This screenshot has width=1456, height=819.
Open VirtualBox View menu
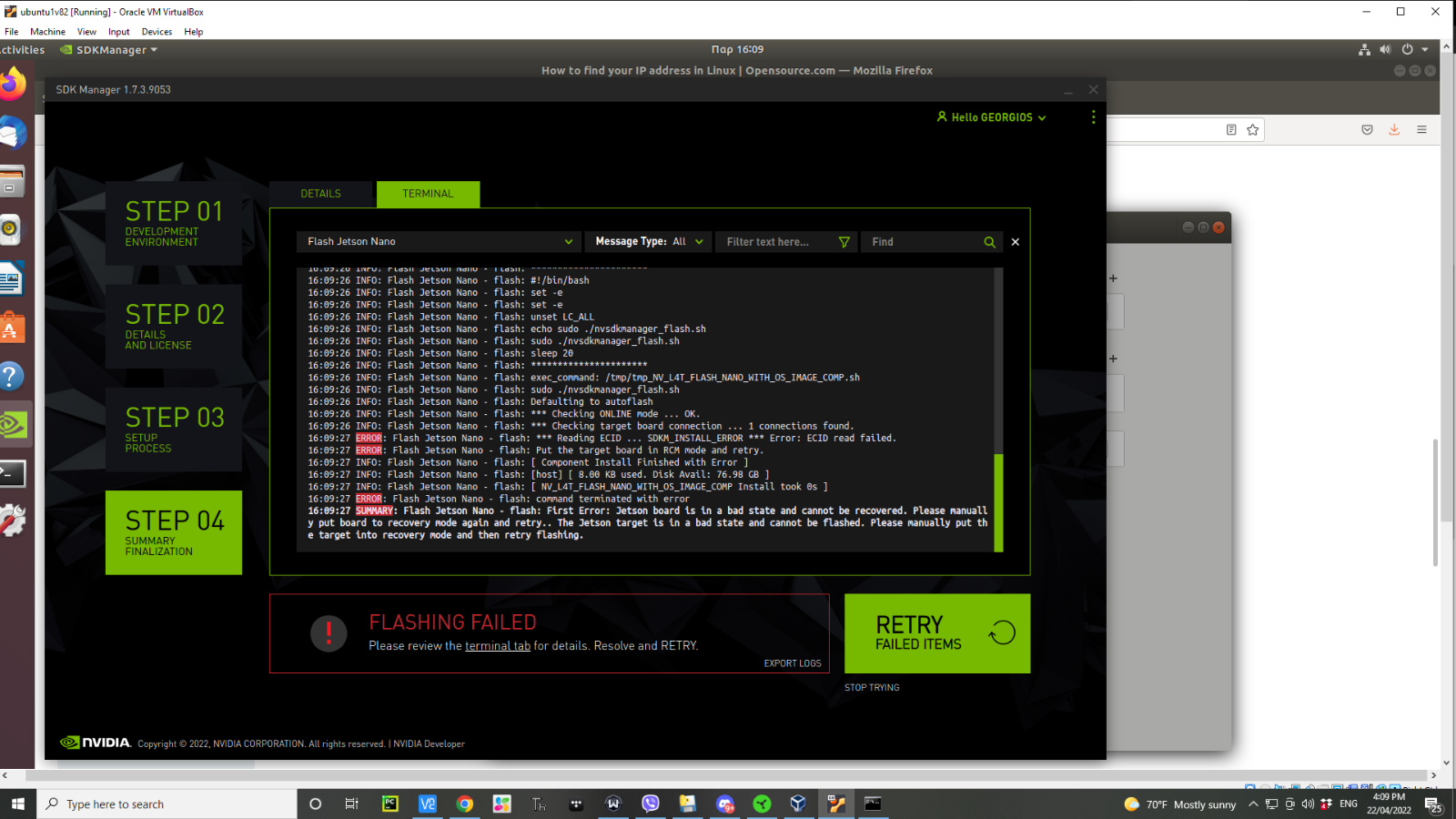[x=86, y=32]
